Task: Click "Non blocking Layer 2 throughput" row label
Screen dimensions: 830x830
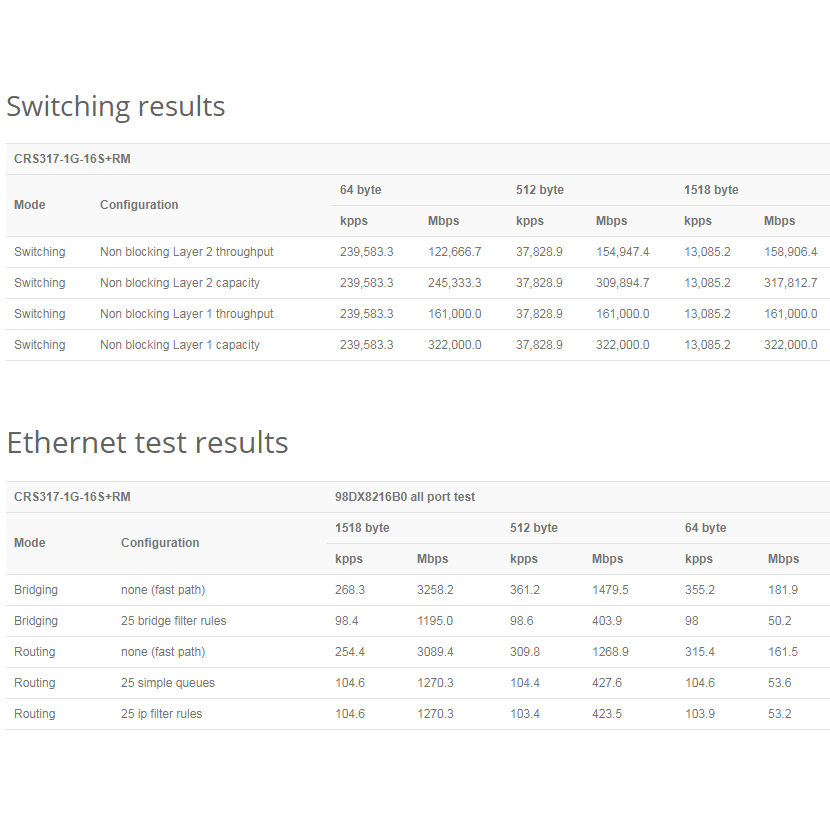Action: (186, 252)
